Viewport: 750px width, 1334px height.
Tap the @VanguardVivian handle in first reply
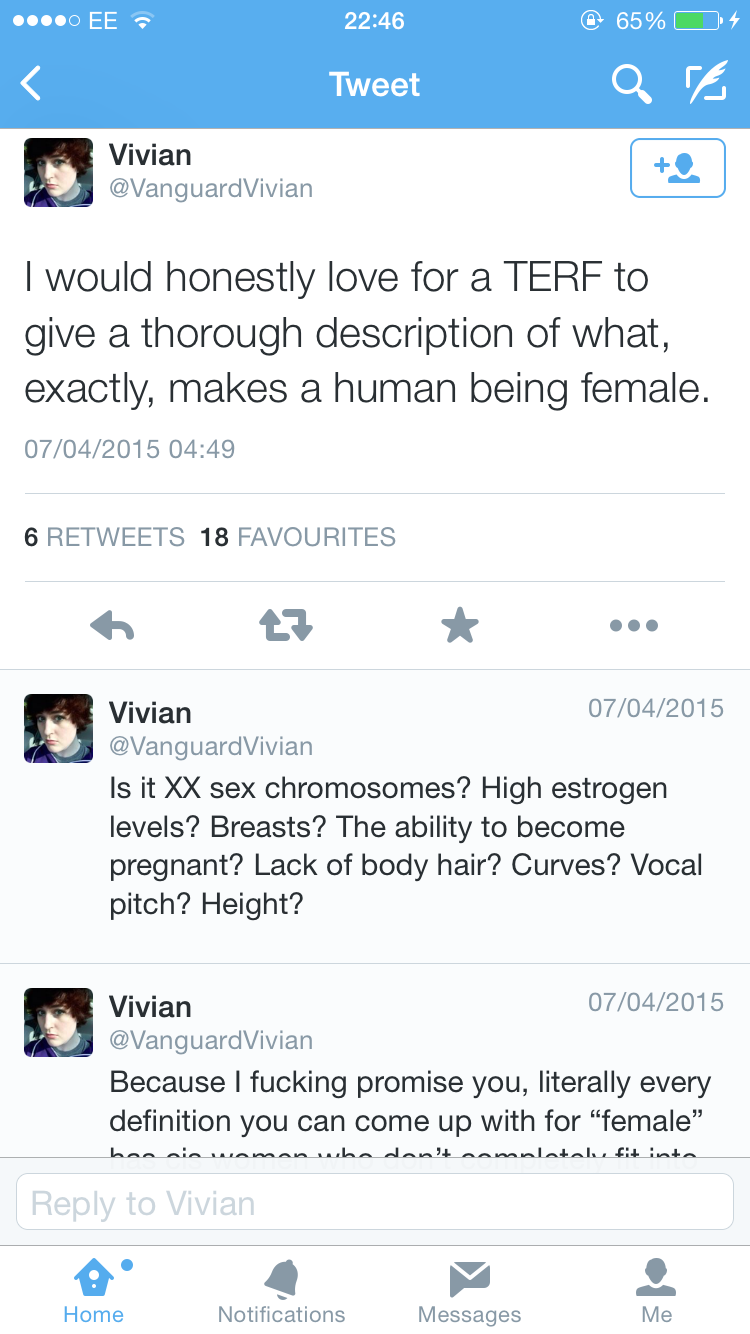211,746
